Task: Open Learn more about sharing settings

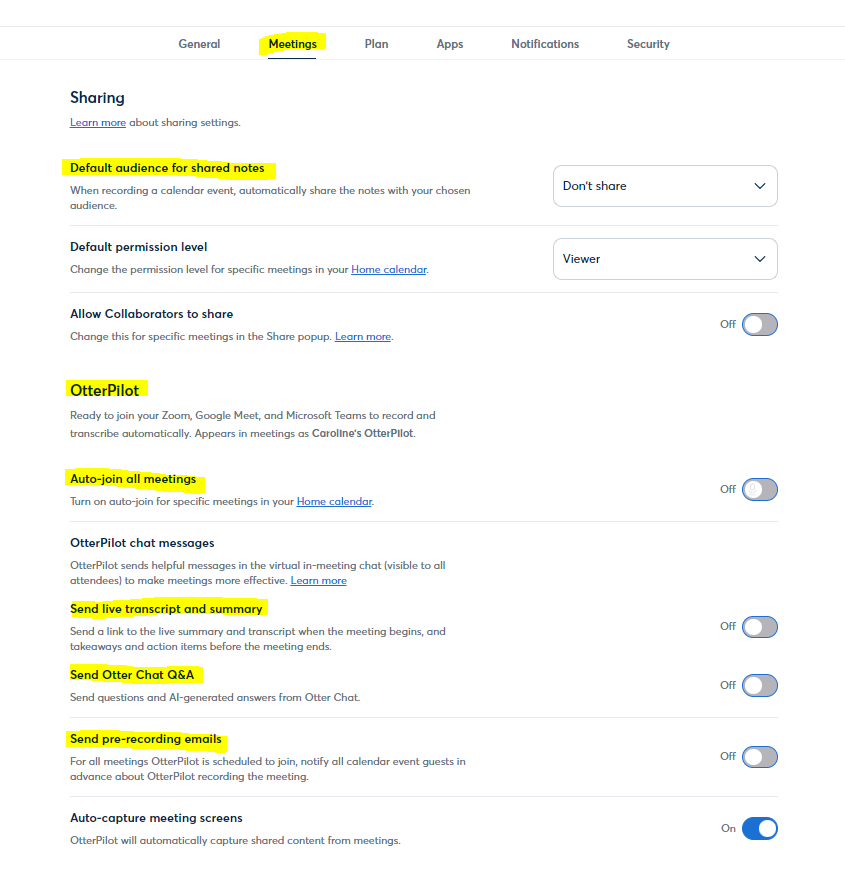Action: pos(97,122)
